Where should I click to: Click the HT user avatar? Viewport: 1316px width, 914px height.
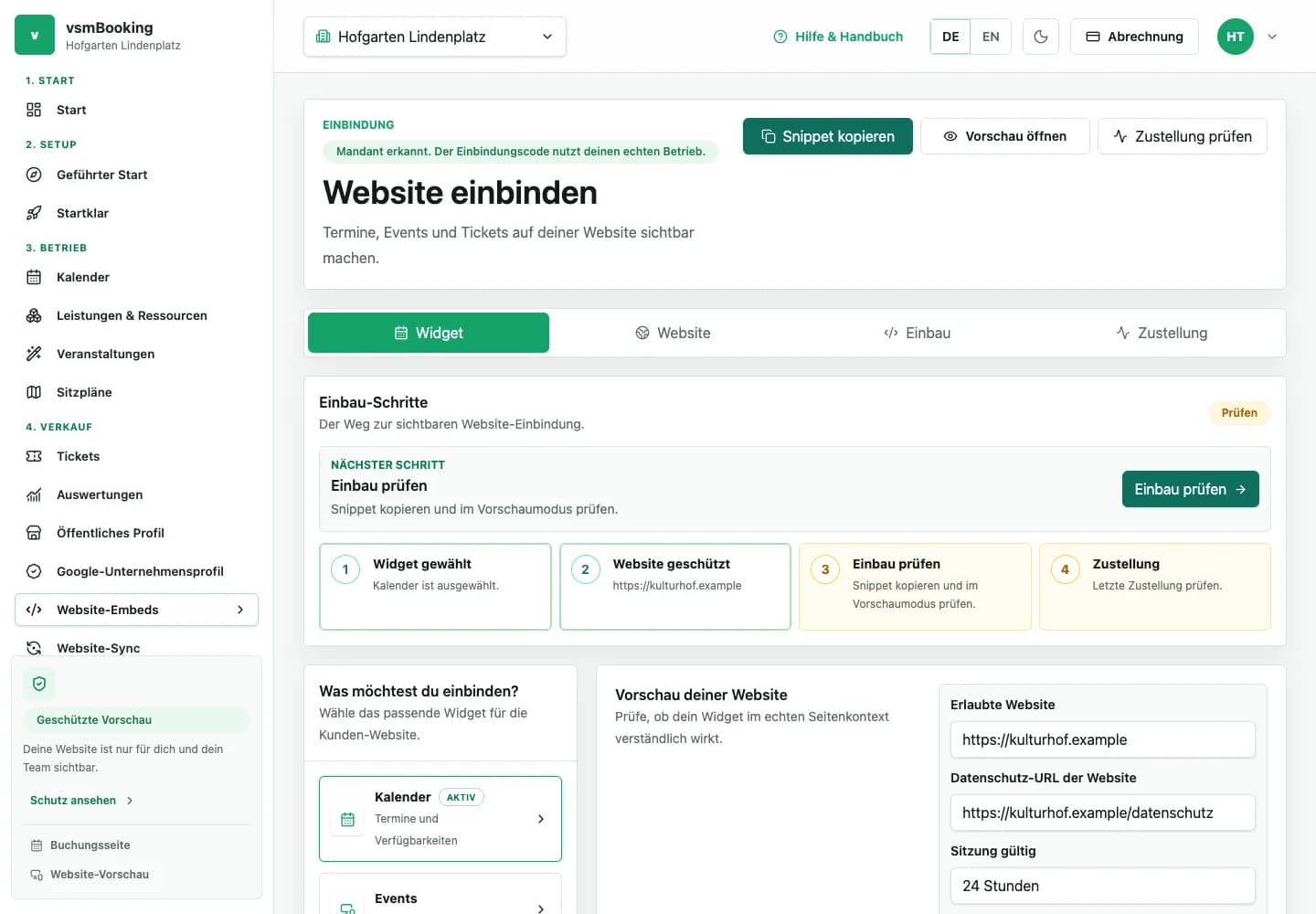1236,37
